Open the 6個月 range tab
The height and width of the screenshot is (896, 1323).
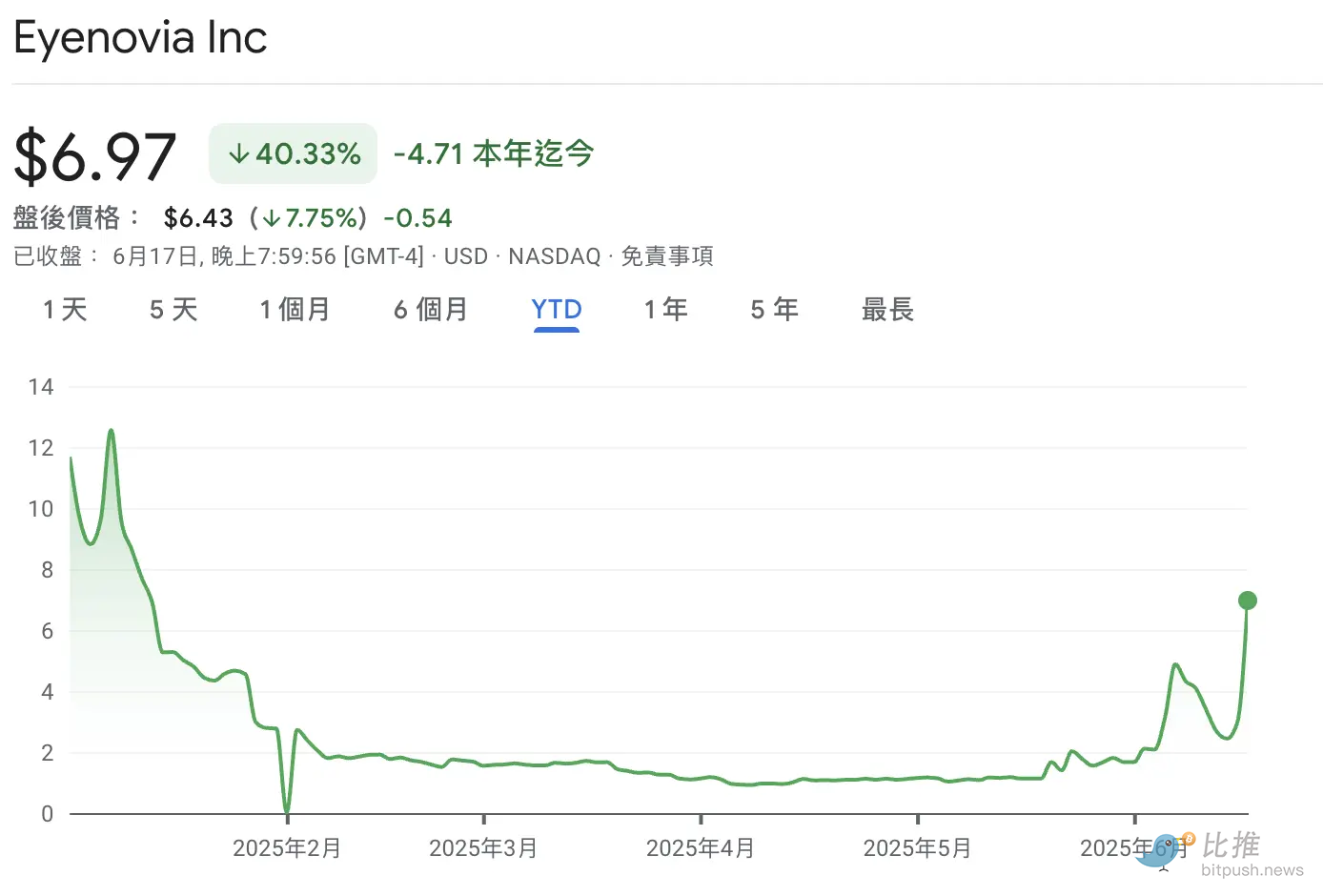(431, 310)
